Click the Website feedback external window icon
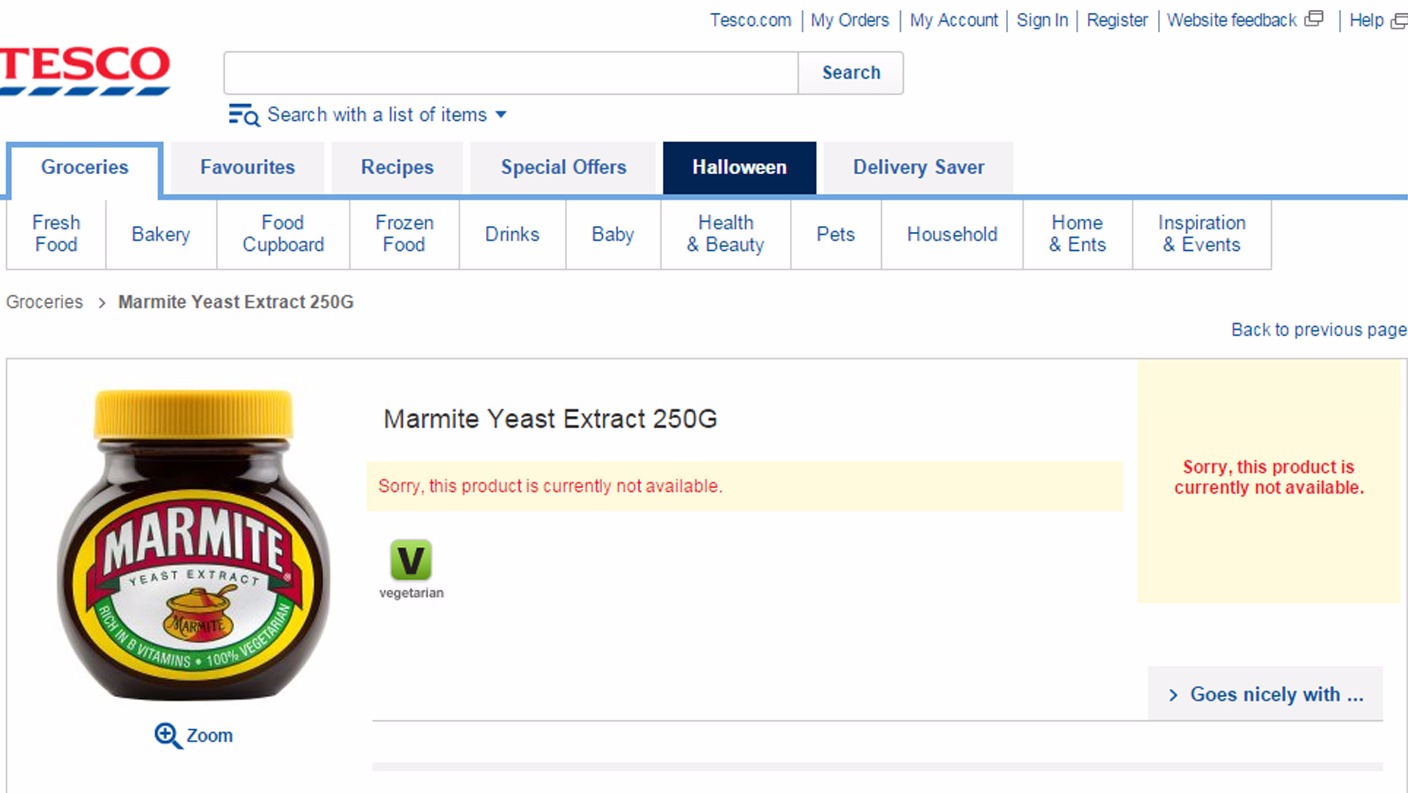The height and width of the screenshot is (793, 1408). pyautogui.click(x=1314, y=19)
